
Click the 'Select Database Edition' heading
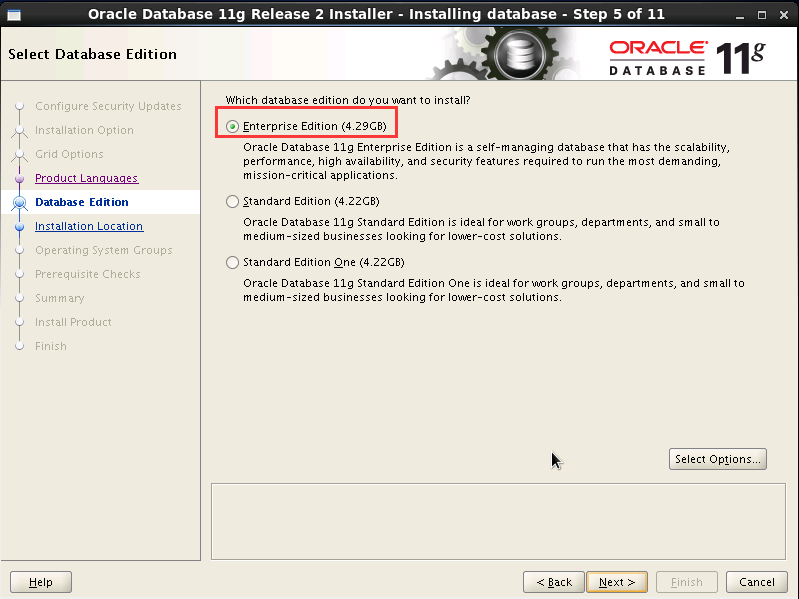tap(92, 54)
